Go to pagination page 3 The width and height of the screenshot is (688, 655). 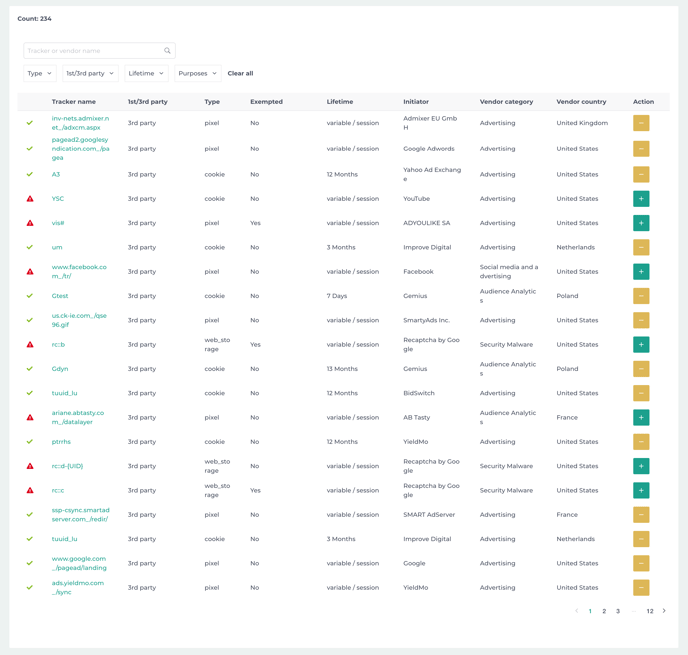click(x=618, y=611)
